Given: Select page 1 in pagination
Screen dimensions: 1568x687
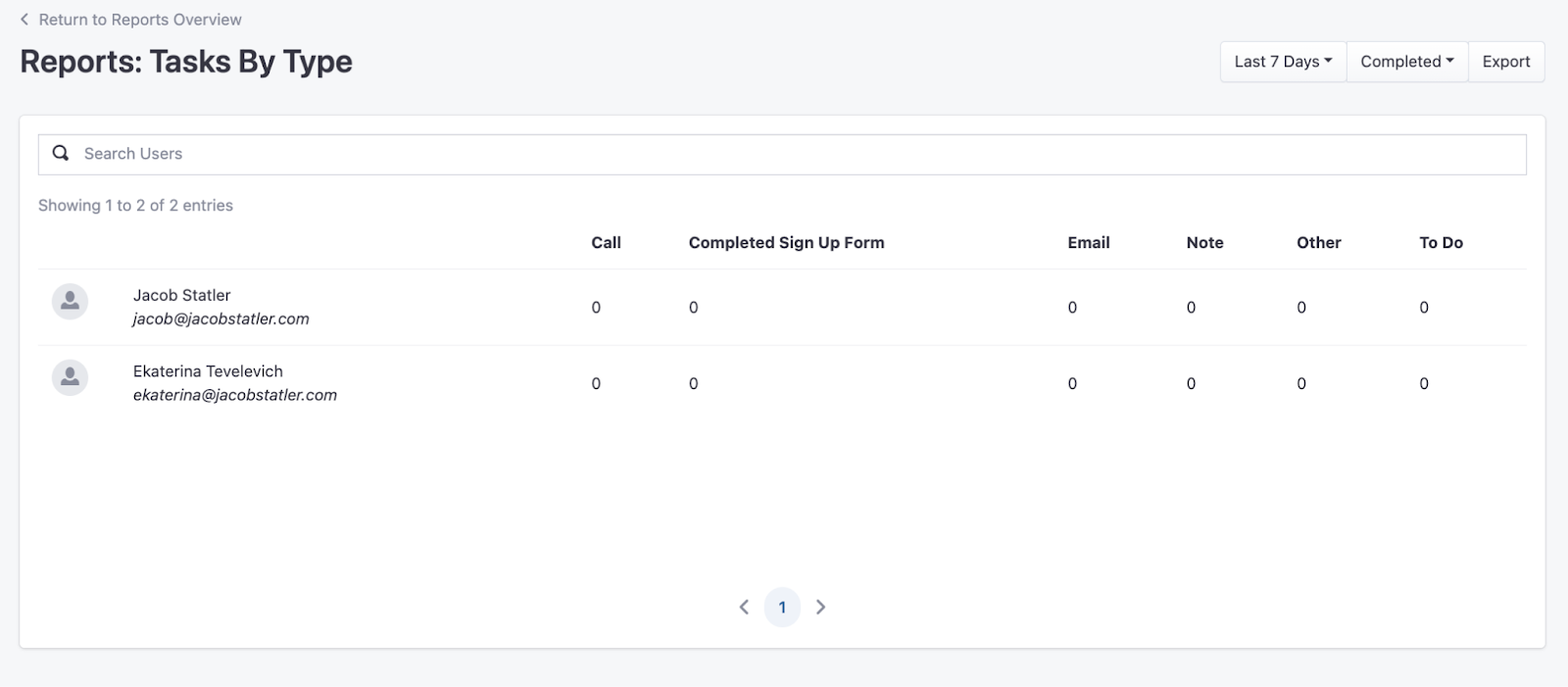Looking at the screenshot, I should point(782,608).
